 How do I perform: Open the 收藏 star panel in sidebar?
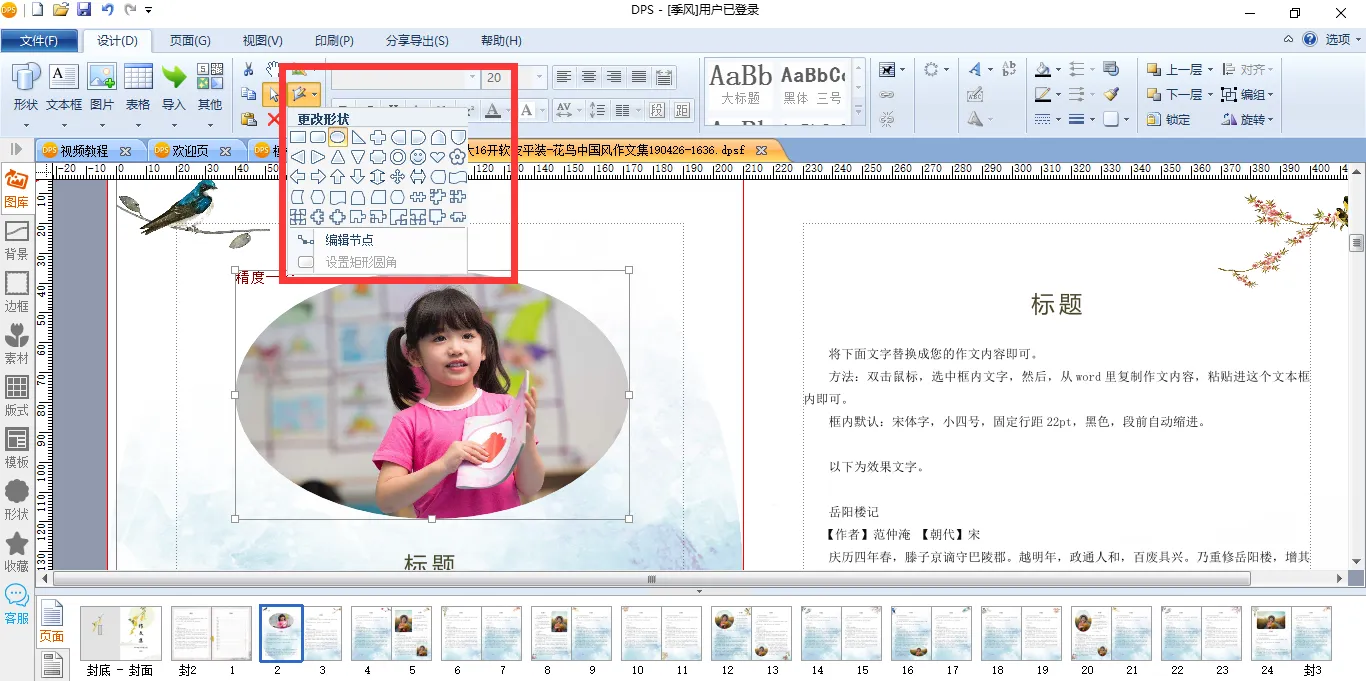pyautogui.click(x=16, y=550)
